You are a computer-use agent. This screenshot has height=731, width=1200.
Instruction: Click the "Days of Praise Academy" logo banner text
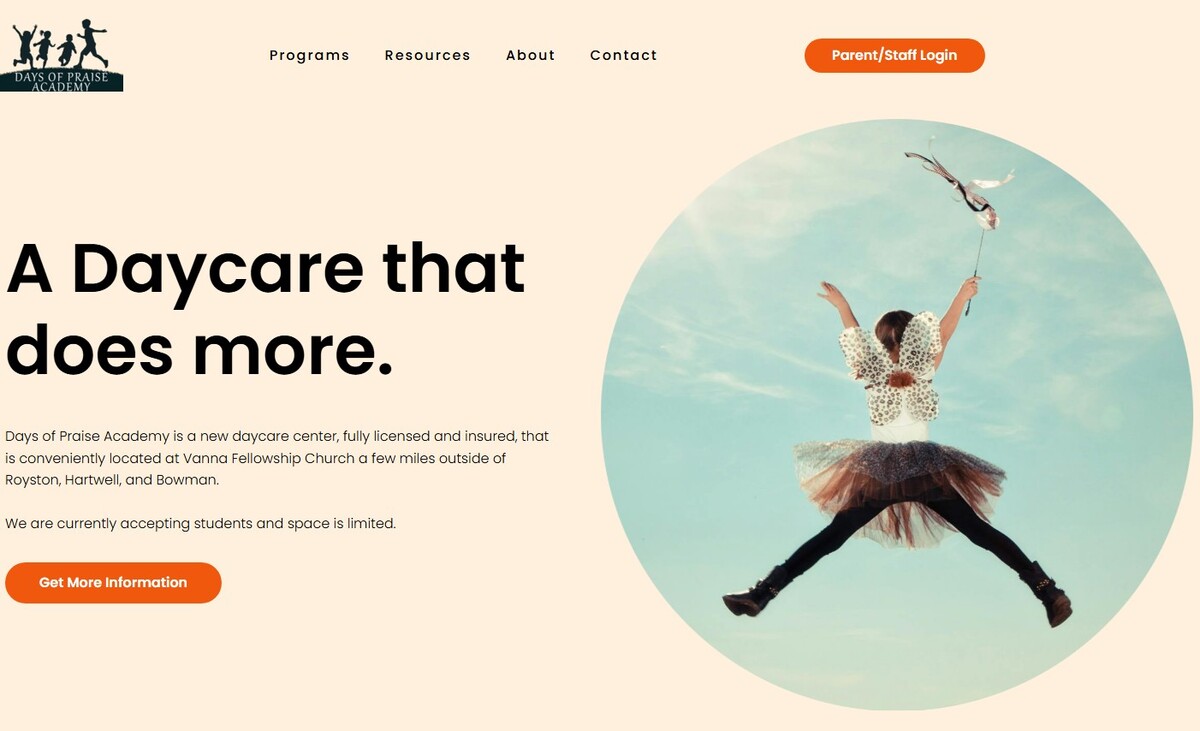(61, 81)
